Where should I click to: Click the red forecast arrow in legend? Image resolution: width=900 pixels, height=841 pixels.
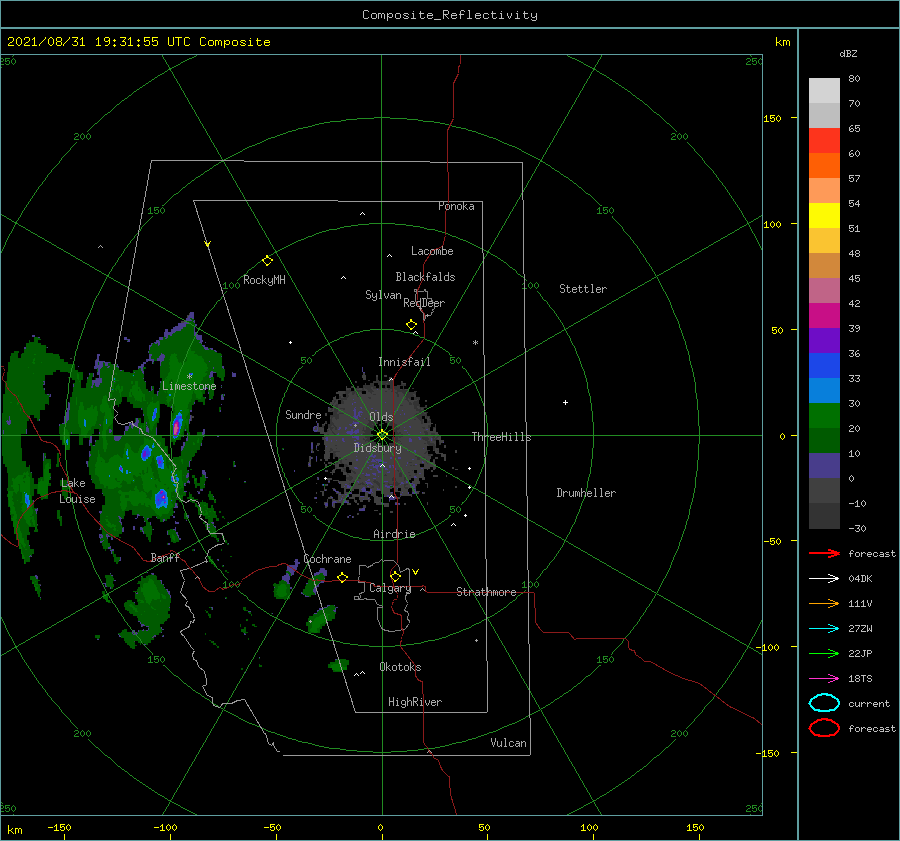pos(824,553)
